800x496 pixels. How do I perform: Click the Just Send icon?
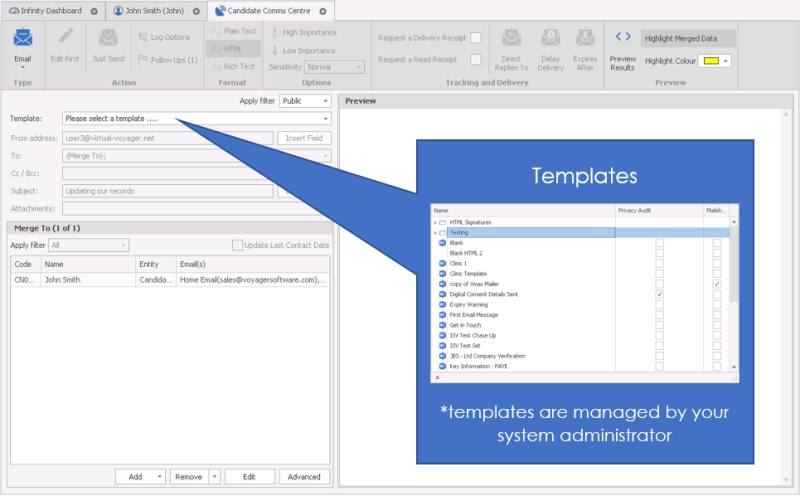click(x=108, y=40)
